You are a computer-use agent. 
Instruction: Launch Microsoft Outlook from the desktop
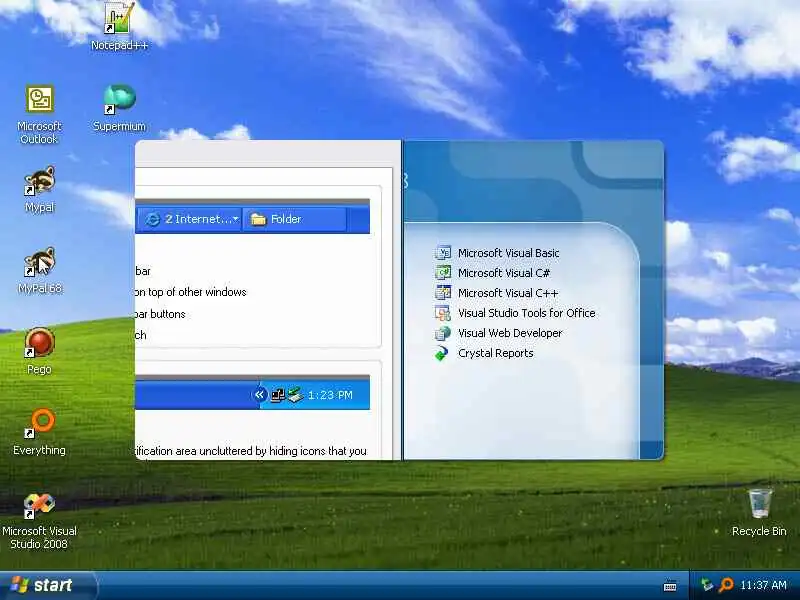pos(39,114)
